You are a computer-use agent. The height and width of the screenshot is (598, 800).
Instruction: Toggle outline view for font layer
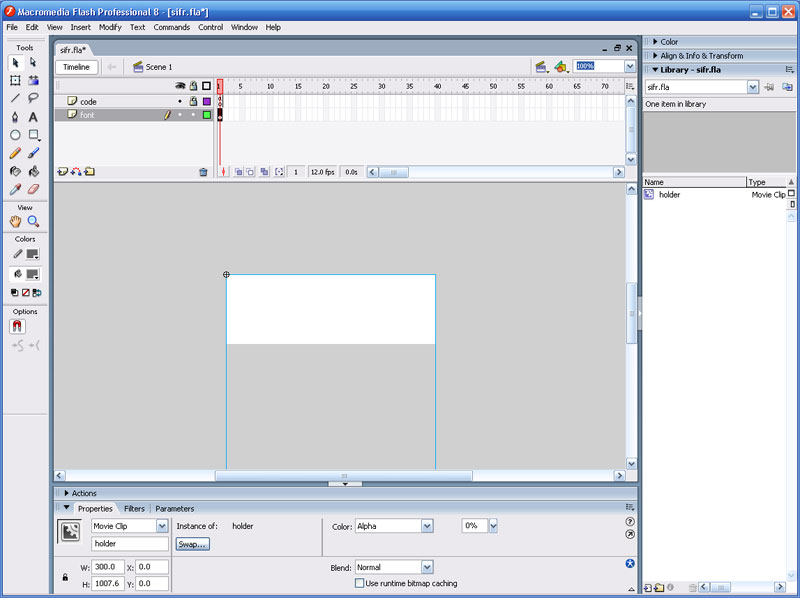tap(207, 115)
